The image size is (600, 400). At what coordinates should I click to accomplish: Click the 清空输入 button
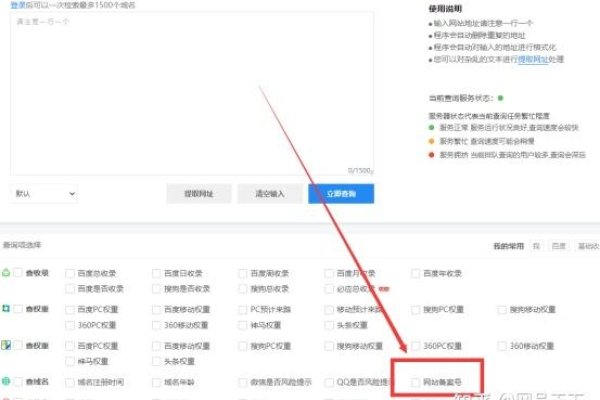click(x=270, y=194)
